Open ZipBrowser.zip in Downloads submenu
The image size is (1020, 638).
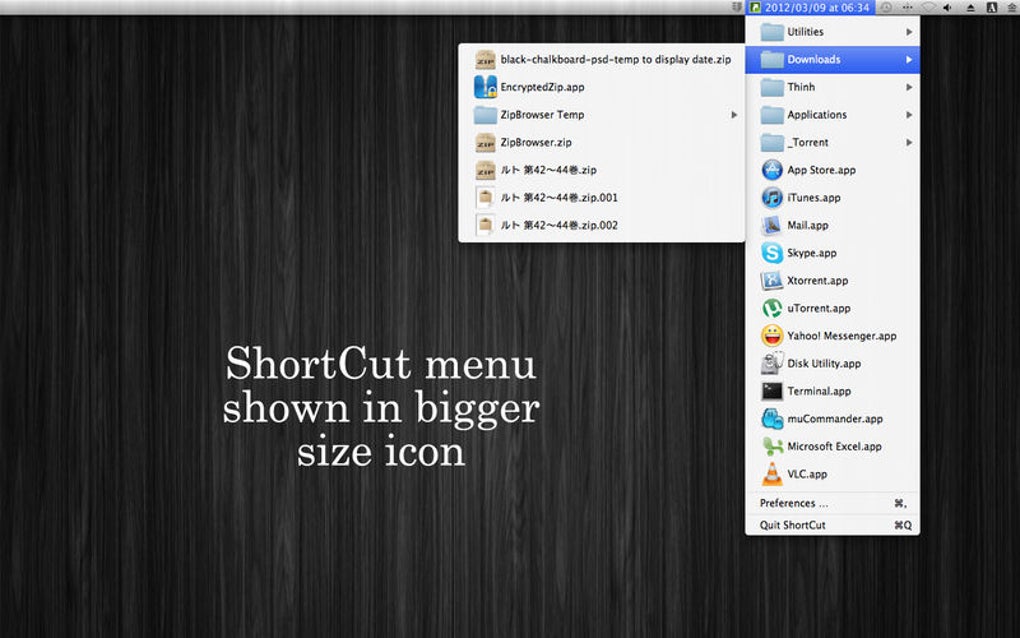coord(601,142)
